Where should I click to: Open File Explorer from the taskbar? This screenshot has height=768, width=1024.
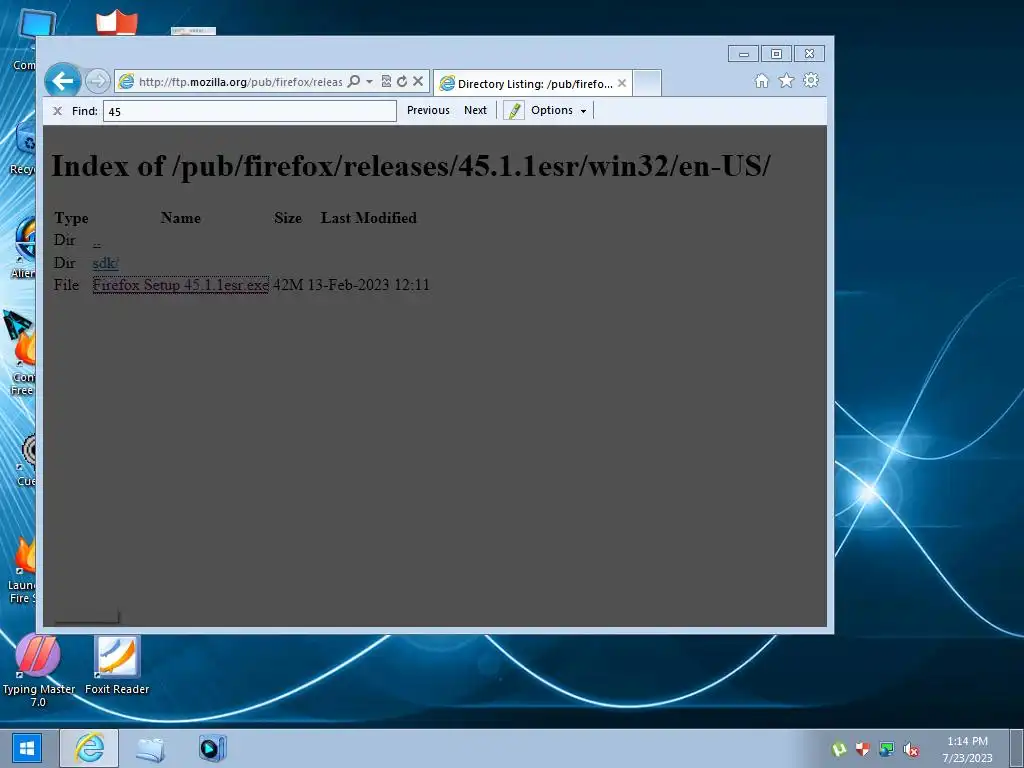tap(150, 748)
